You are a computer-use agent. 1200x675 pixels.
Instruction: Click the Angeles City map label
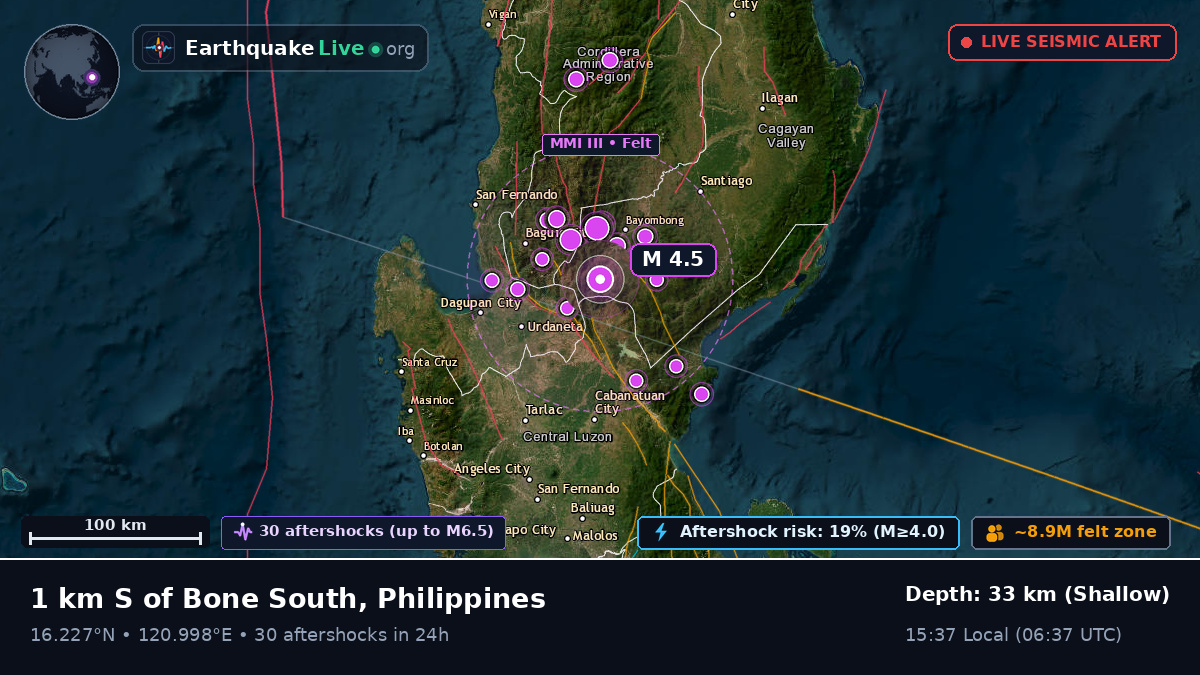(x=492, y=469)
